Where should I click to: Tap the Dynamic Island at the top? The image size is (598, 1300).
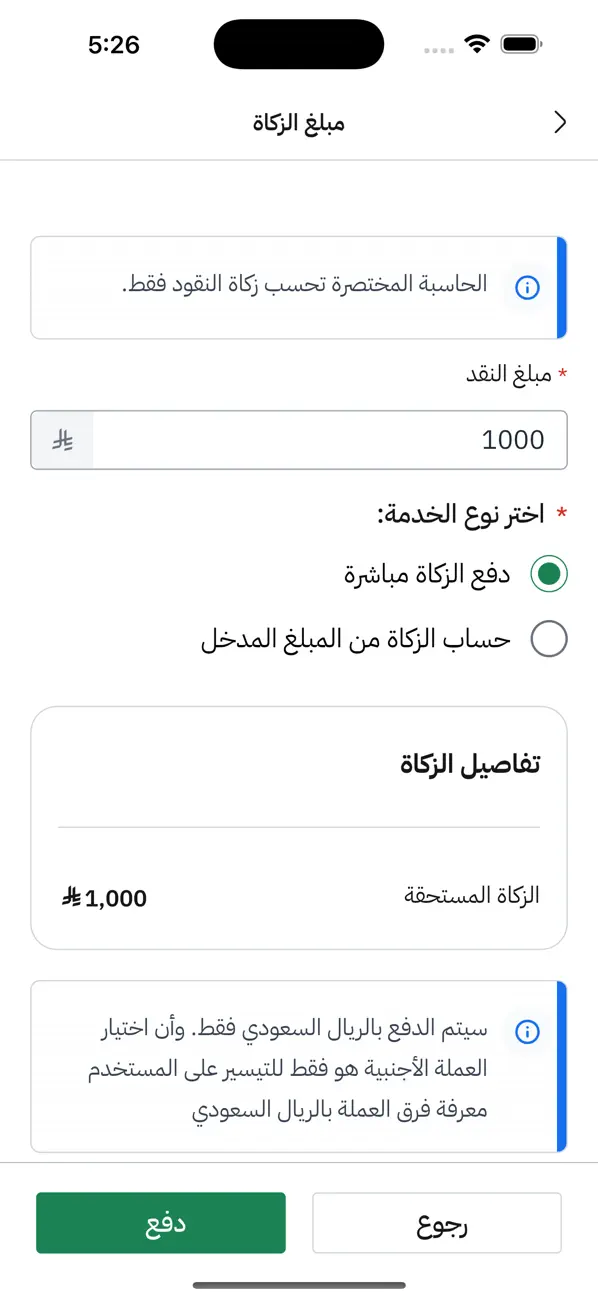(x=298, y=43)
